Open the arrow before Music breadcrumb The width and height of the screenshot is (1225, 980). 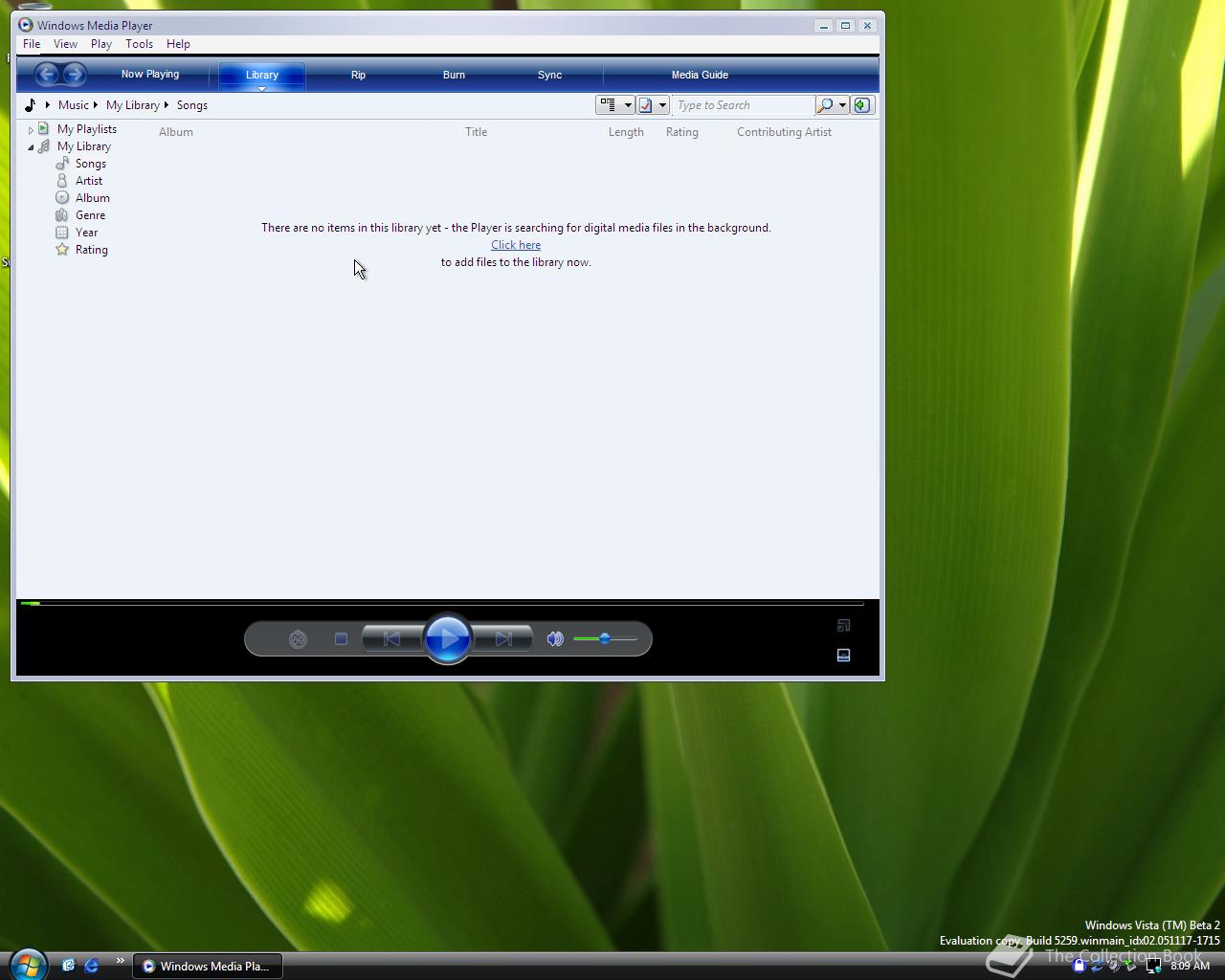tap(47, 105)
